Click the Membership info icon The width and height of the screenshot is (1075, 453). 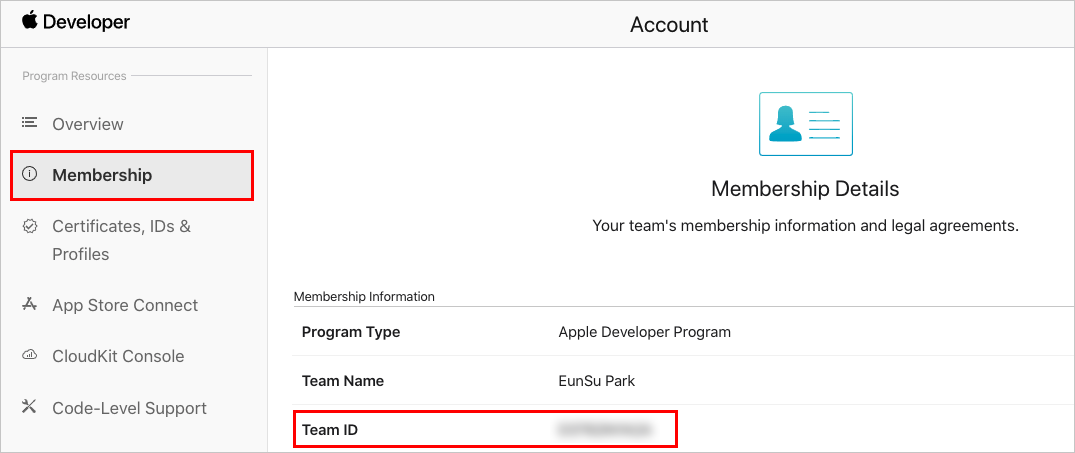pos(29,174)
